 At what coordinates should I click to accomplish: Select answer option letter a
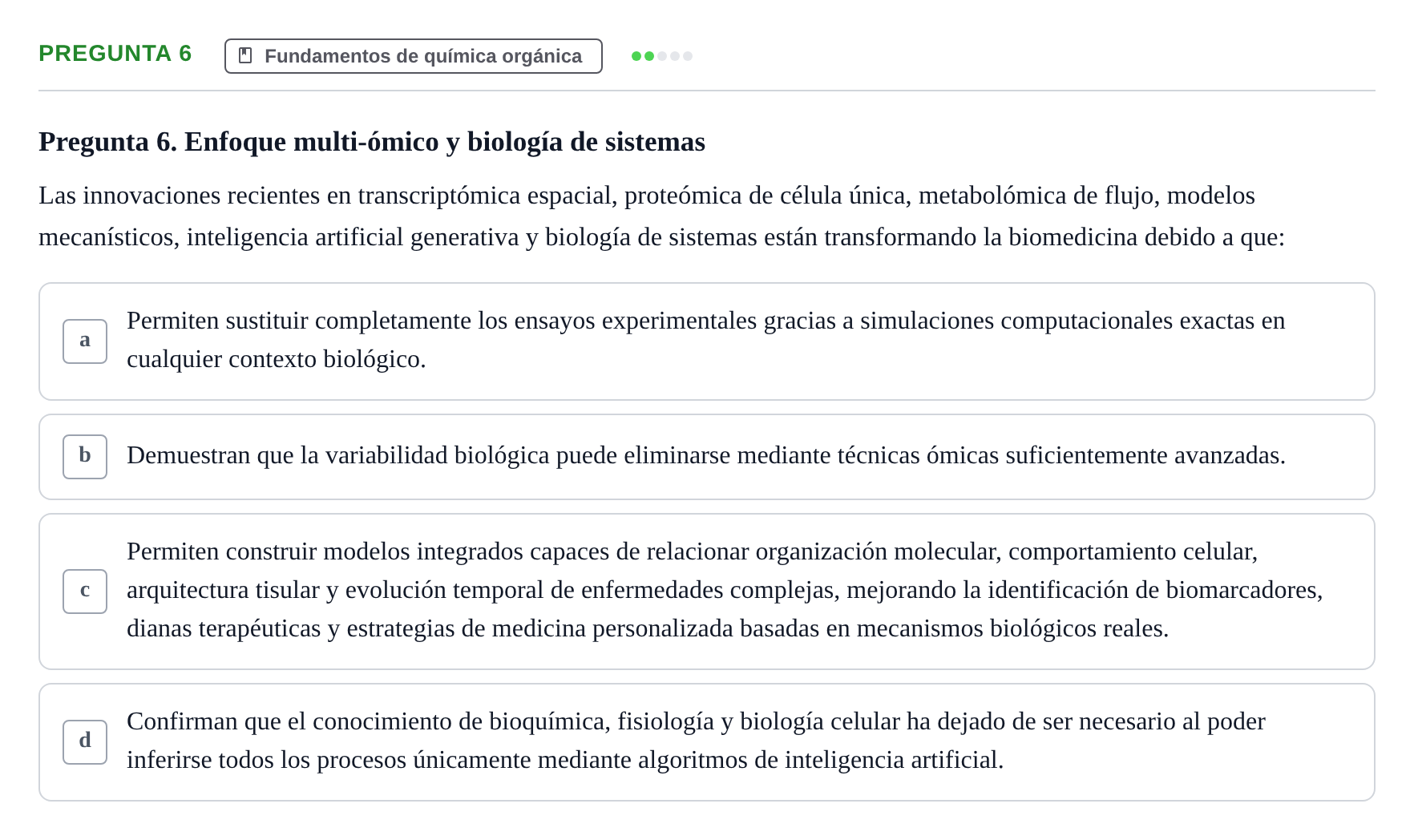(85, 341)
